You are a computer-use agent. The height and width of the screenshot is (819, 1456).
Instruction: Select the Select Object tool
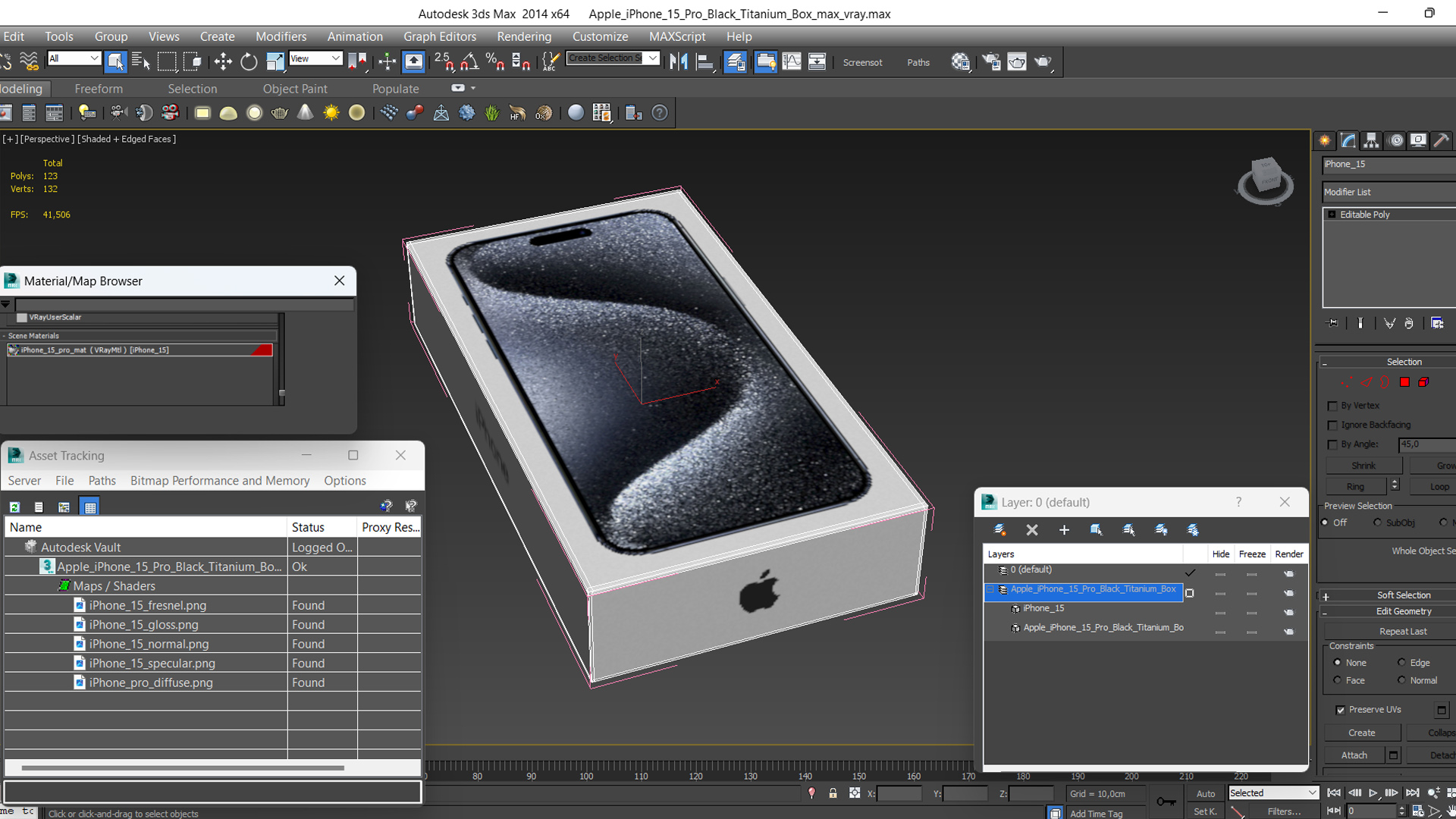click(x=115, y=61)
